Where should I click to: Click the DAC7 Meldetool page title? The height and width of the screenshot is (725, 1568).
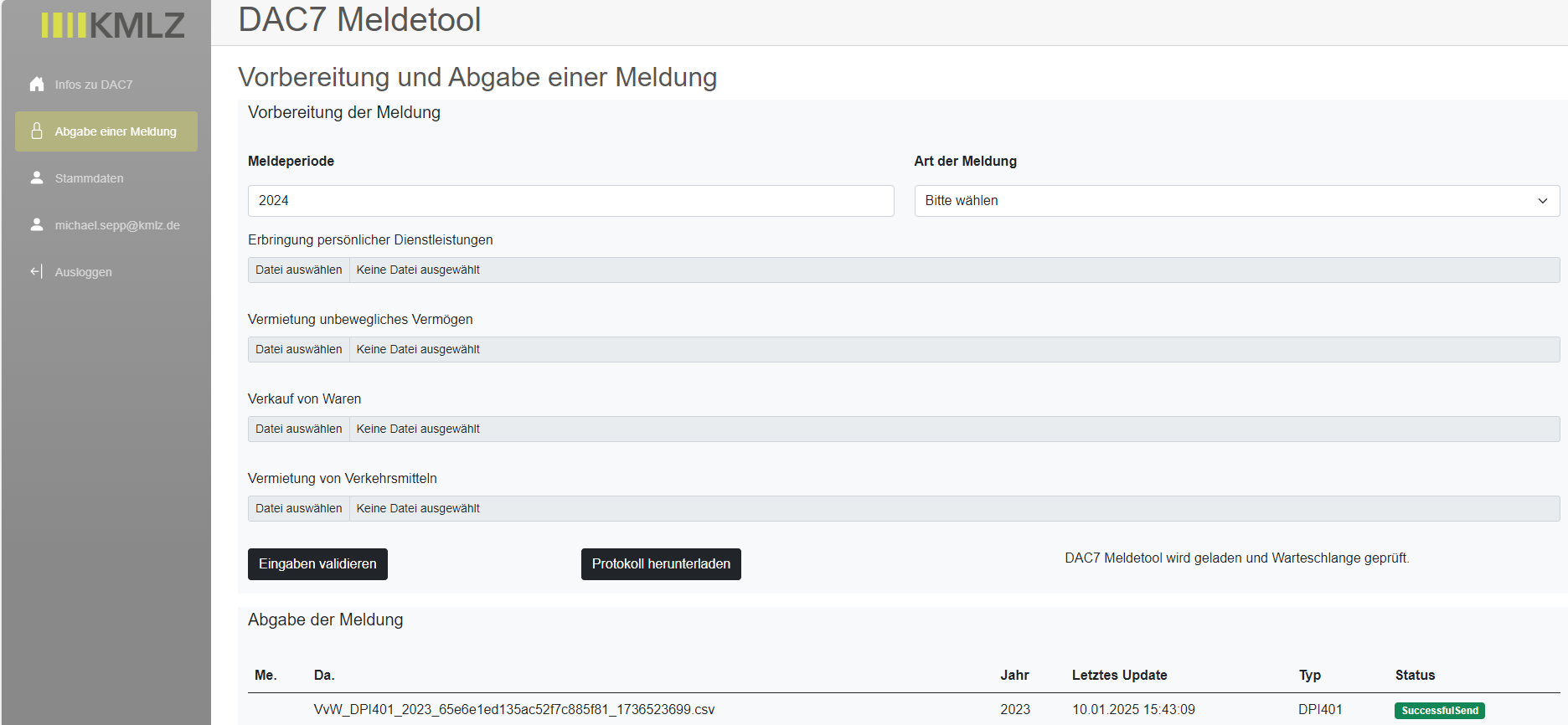pos(359,20)
